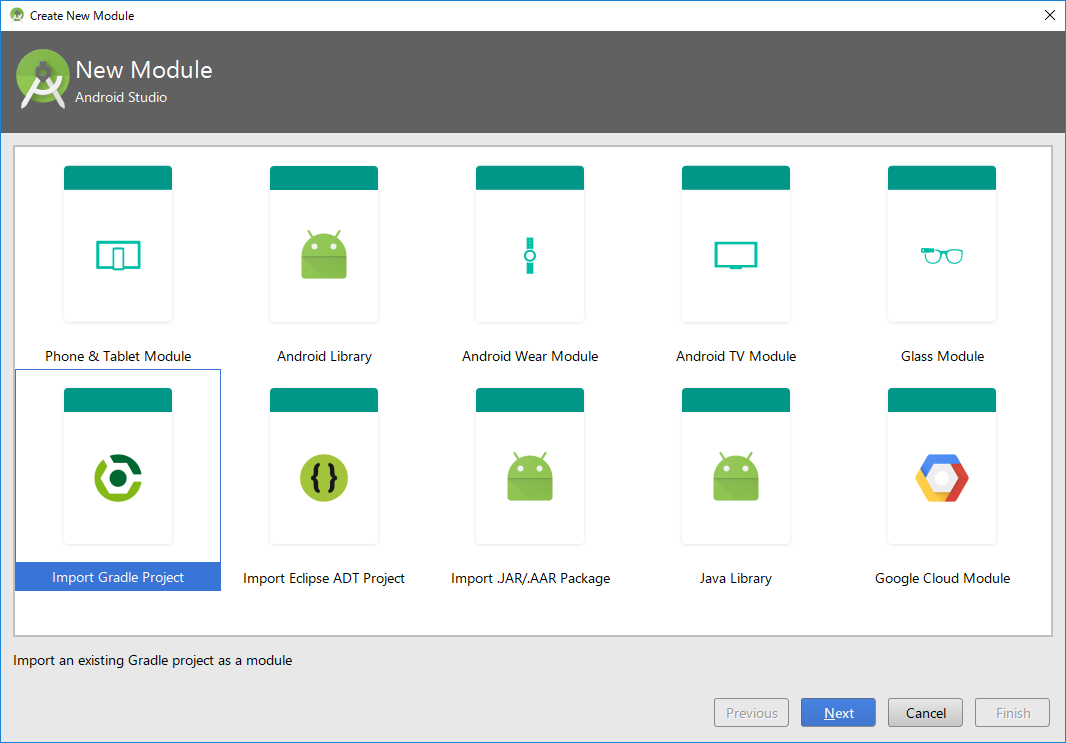Choose the Java Library robot icon
This screenshot has width=1066, height=743.
(x=736, y=477)
